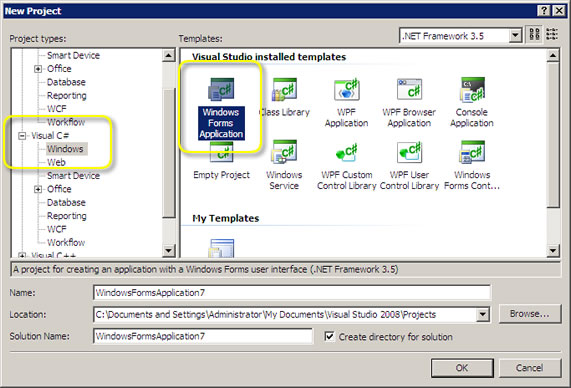Click down arrow of Project types scrollbar

169,250
